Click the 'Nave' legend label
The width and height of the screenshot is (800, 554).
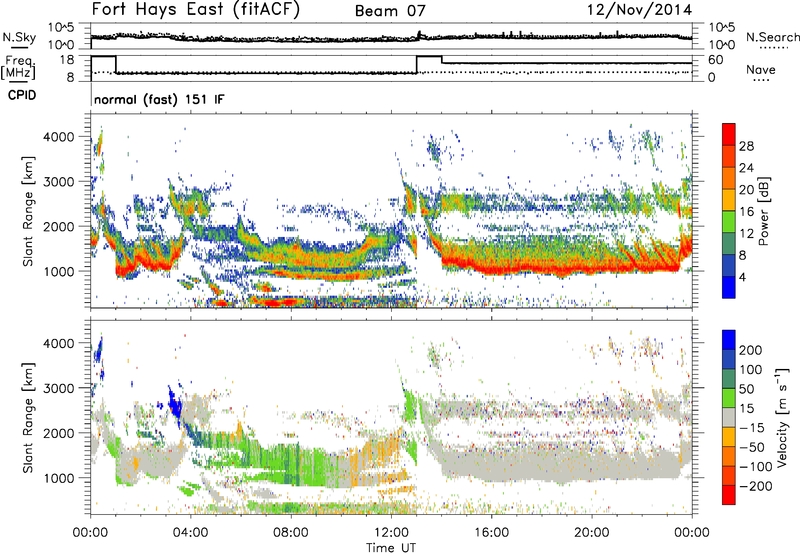pos(761,69)
